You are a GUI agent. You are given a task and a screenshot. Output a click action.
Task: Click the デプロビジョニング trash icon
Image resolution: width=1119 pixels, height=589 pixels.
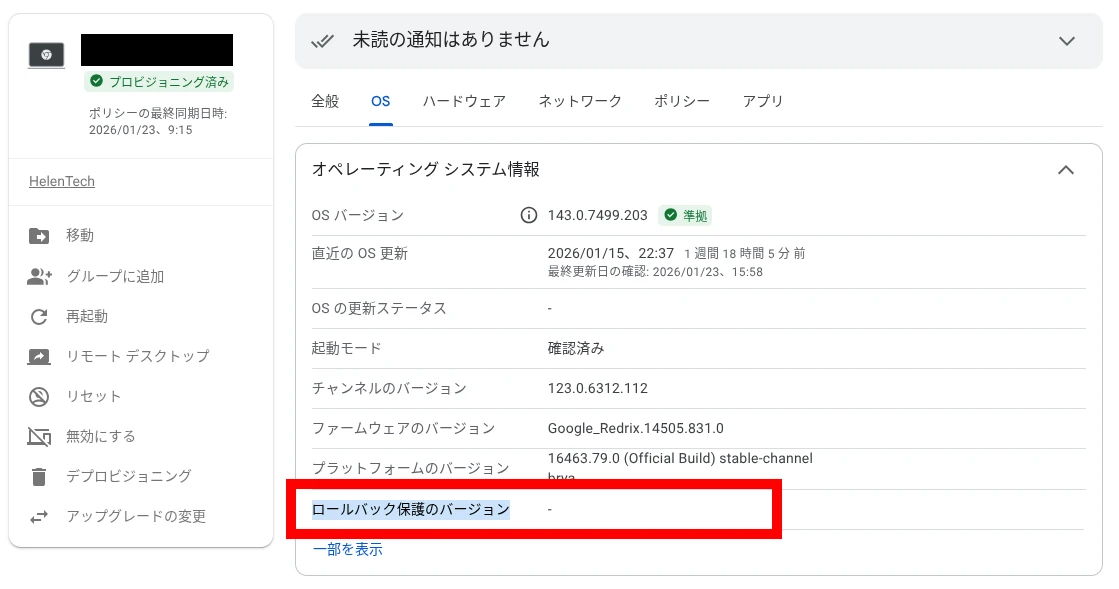tap(39, 477)
